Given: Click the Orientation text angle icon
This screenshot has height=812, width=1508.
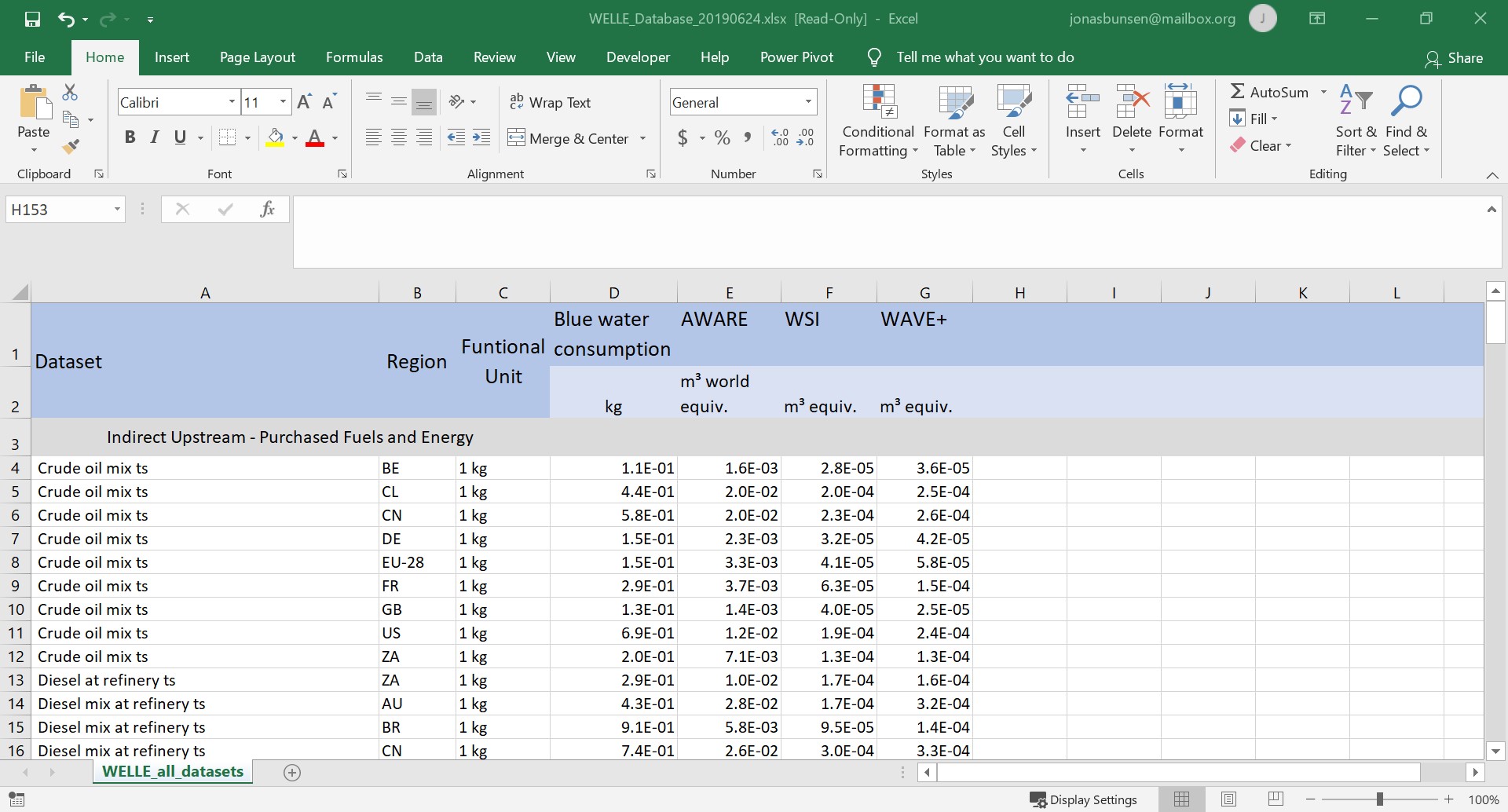Looking at the screenshot, I should click(457, 102).
